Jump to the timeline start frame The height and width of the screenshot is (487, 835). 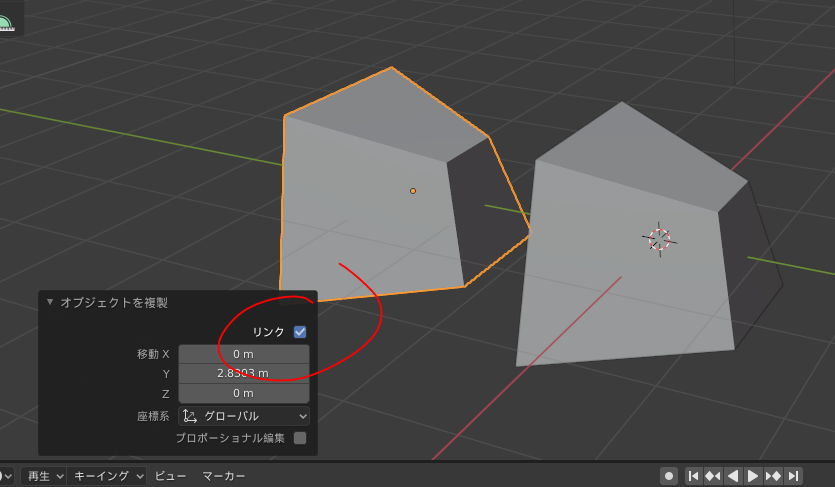click(x=693, y=476)
